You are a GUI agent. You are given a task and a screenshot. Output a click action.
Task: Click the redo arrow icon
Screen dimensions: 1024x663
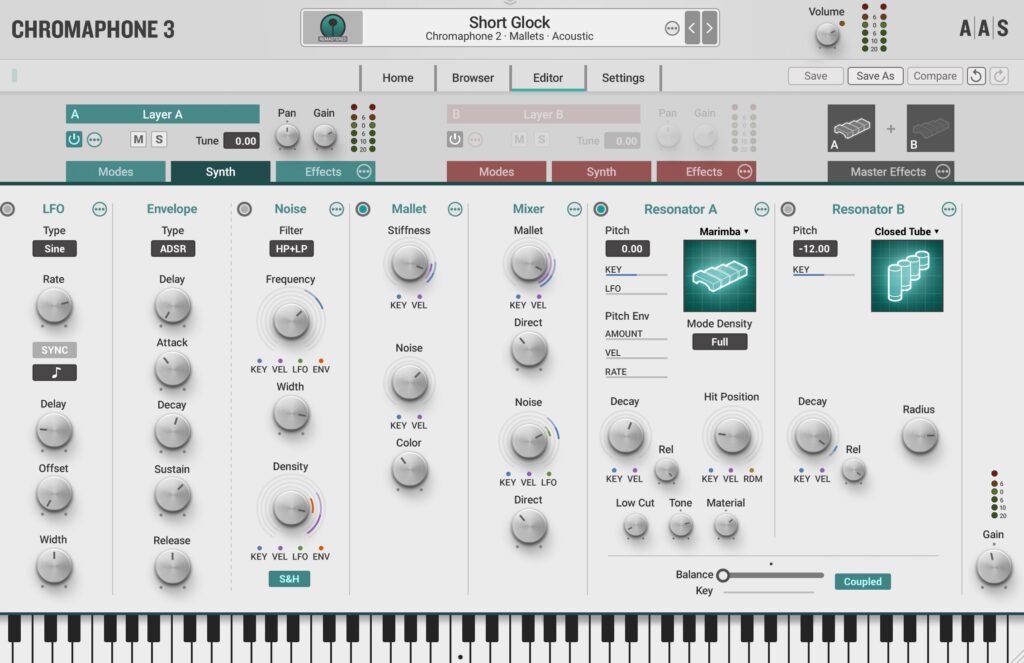[999, 76]
